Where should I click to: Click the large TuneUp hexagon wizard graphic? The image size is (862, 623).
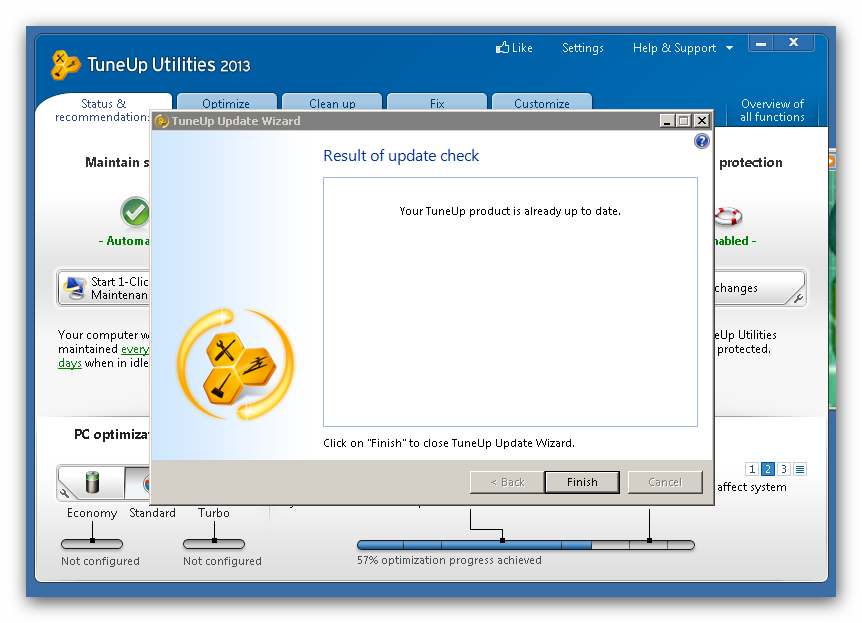236,364
